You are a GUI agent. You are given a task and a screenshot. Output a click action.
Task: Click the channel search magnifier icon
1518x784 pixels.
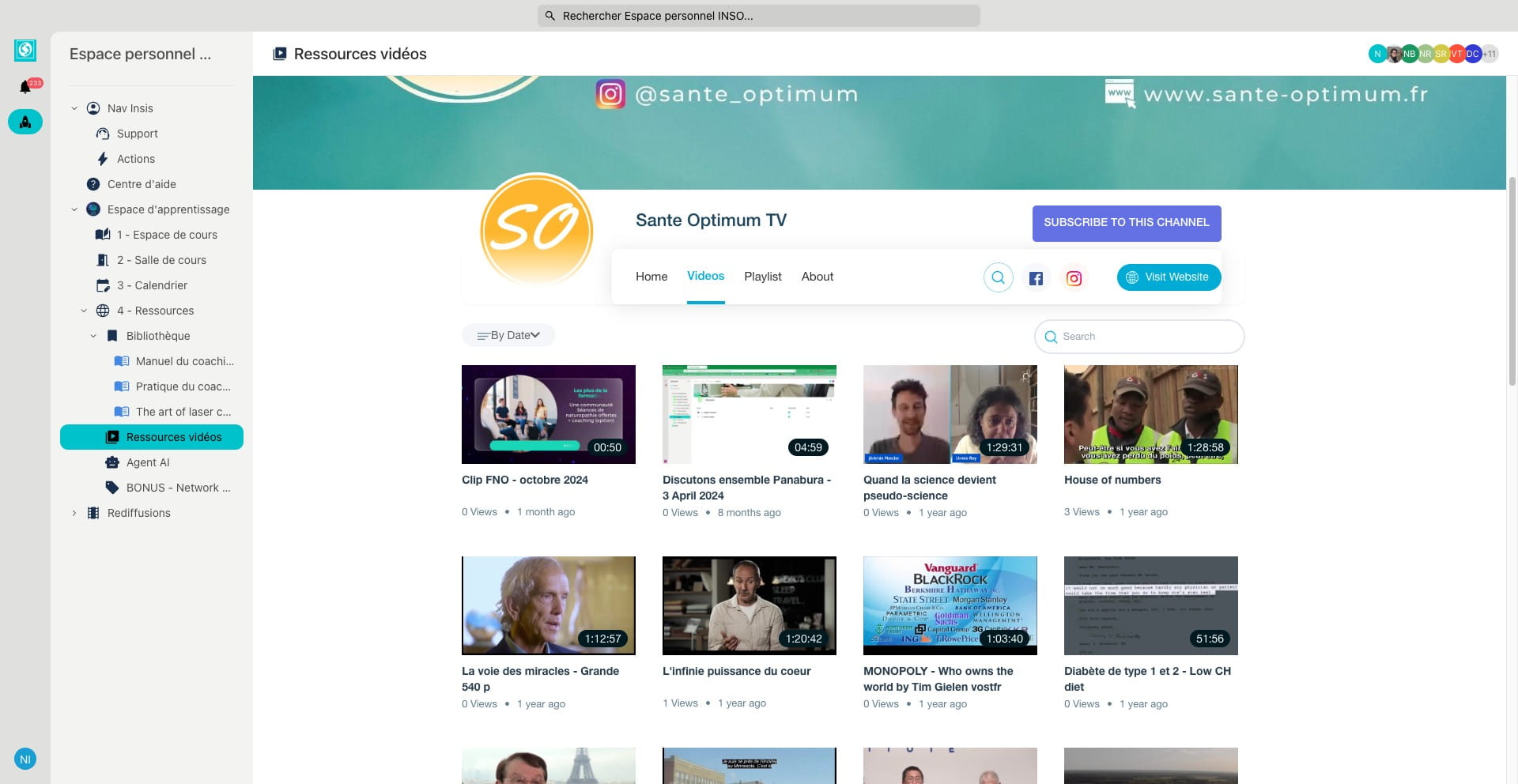[x=999, y=277]
